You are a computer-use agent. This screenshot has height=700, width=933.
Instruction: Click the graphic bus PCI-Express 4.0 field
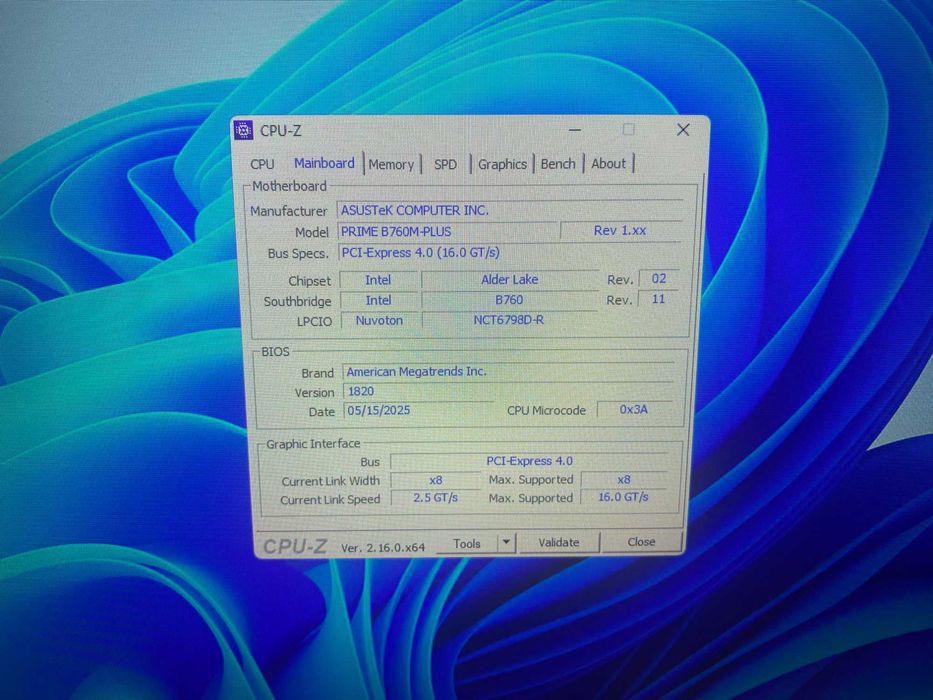(x=529, y=461)
